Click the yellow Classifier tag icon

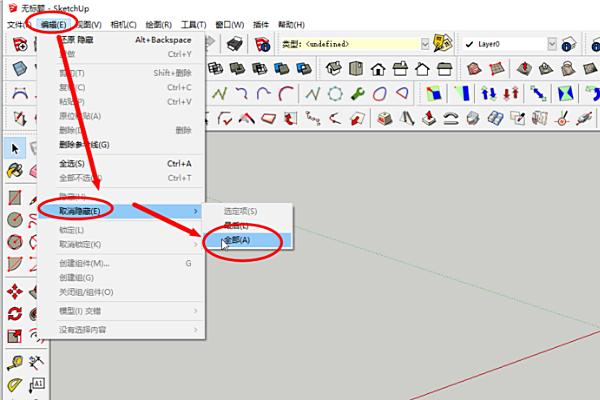click(x=442, y=43)
